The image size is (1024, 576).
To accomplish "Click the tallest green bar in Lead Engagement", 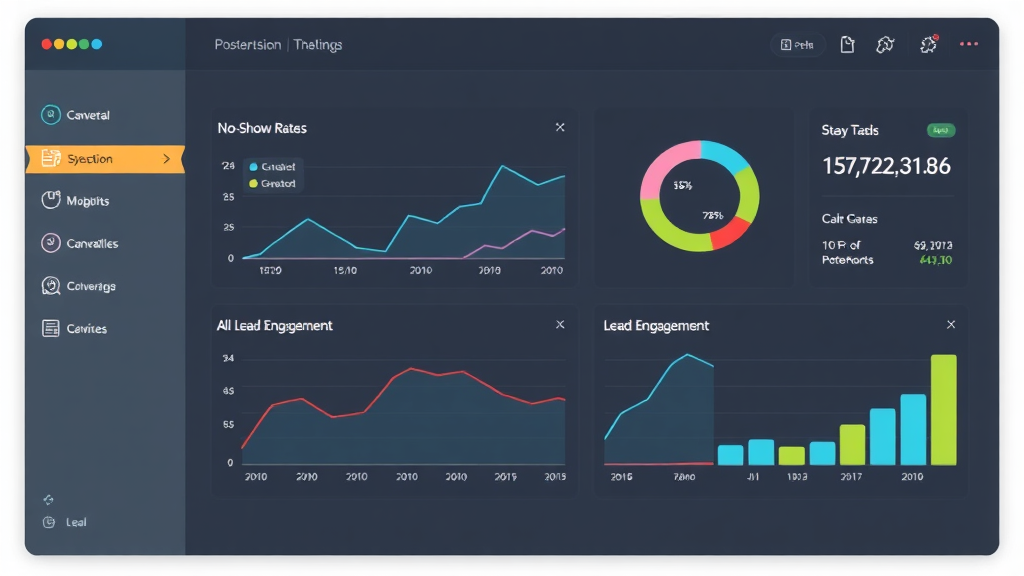I will pyautogui.click(x=944, y=409).
